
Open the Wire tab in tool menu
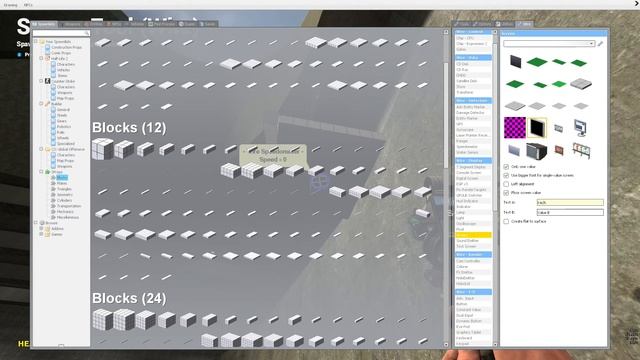click(x=524, y=24)
